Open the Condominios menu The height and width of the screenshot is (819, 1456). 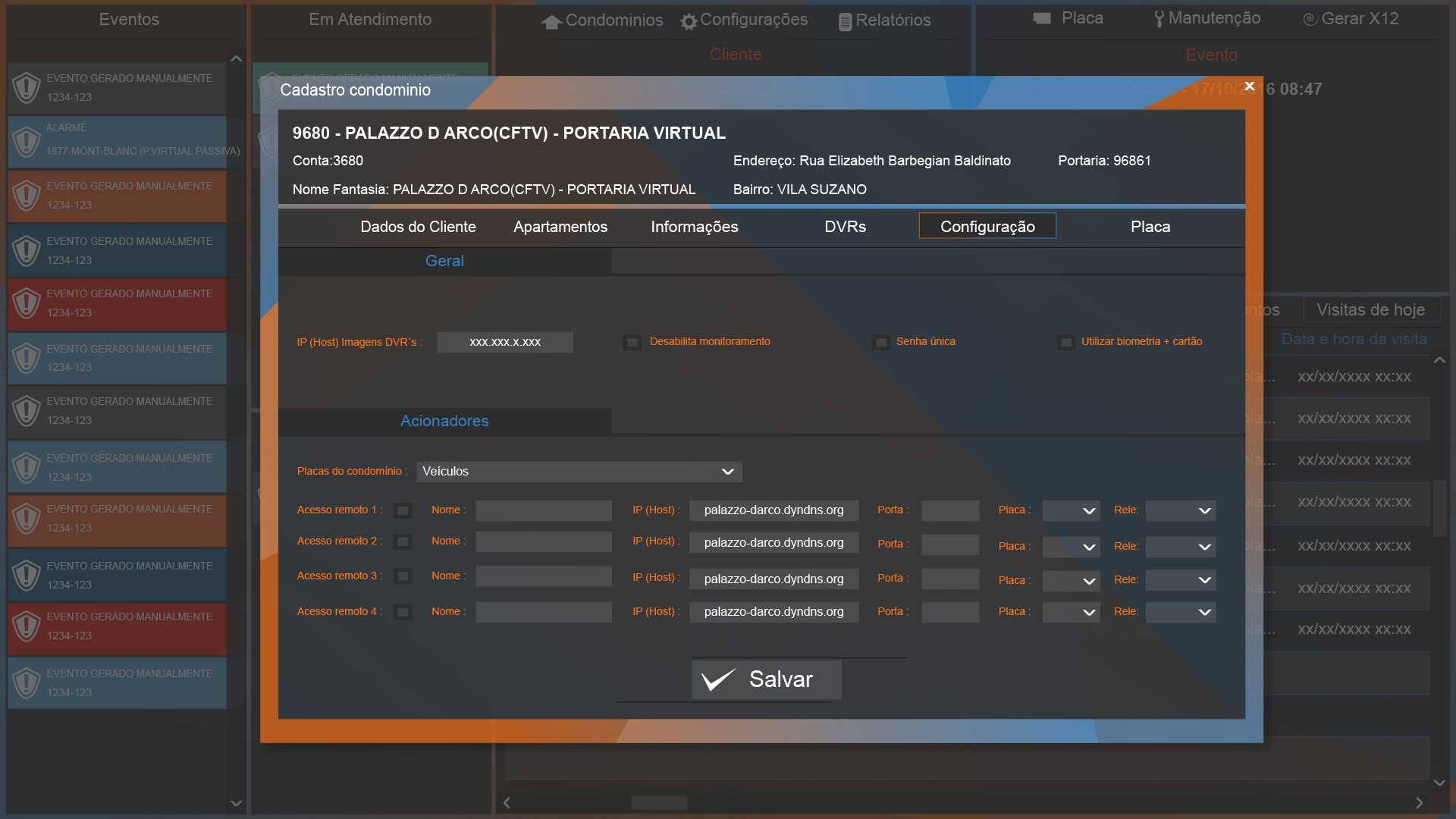(602, 20)
